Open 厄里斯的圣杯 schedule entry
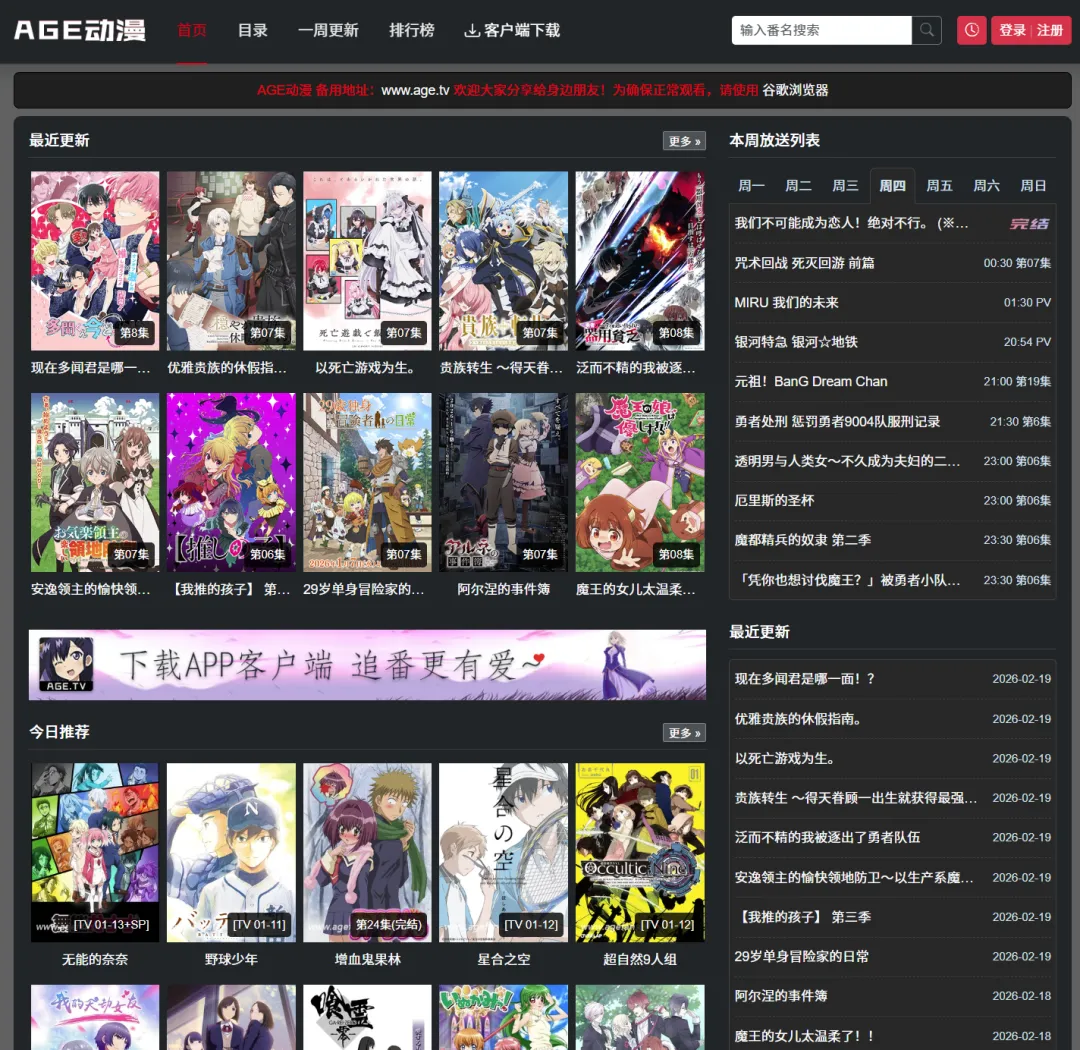 pos(892,501)
